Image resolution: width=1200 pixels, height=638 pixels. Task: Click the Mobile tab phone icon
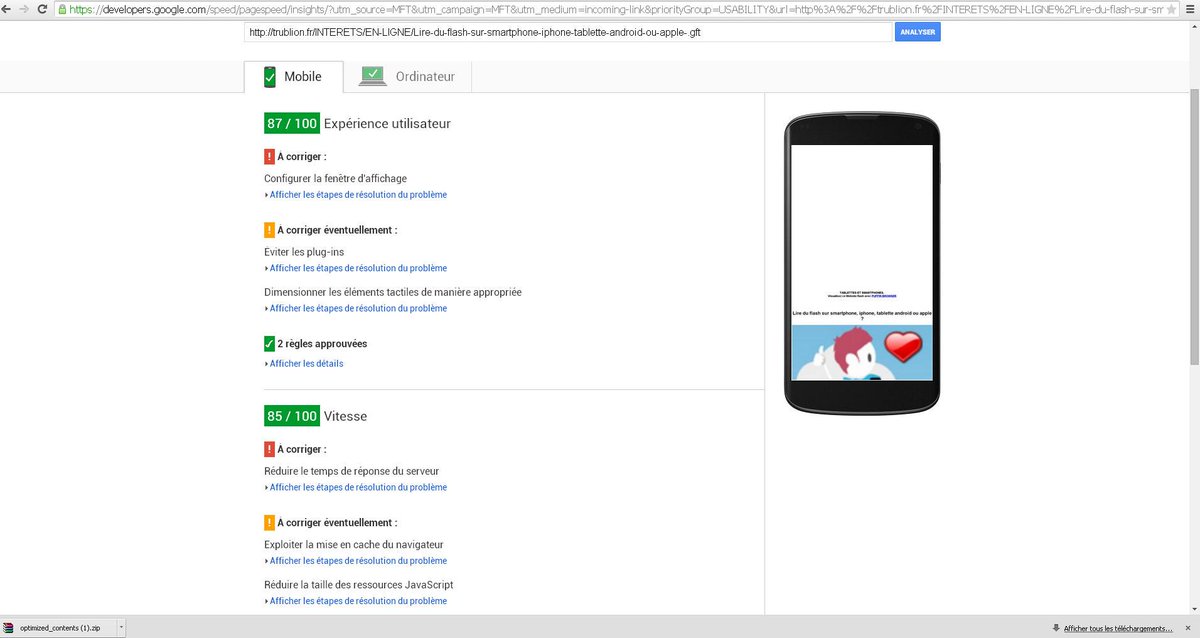pyautogui.click(x=269, y=77)
